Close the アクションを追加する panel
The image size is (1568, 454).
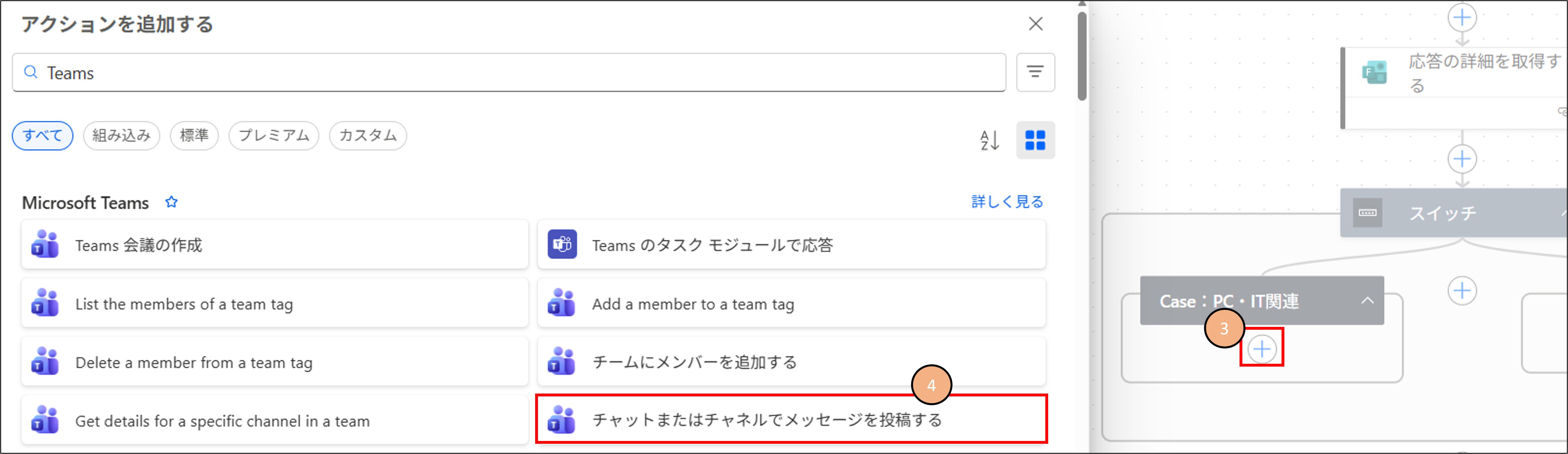[1035, 24]
